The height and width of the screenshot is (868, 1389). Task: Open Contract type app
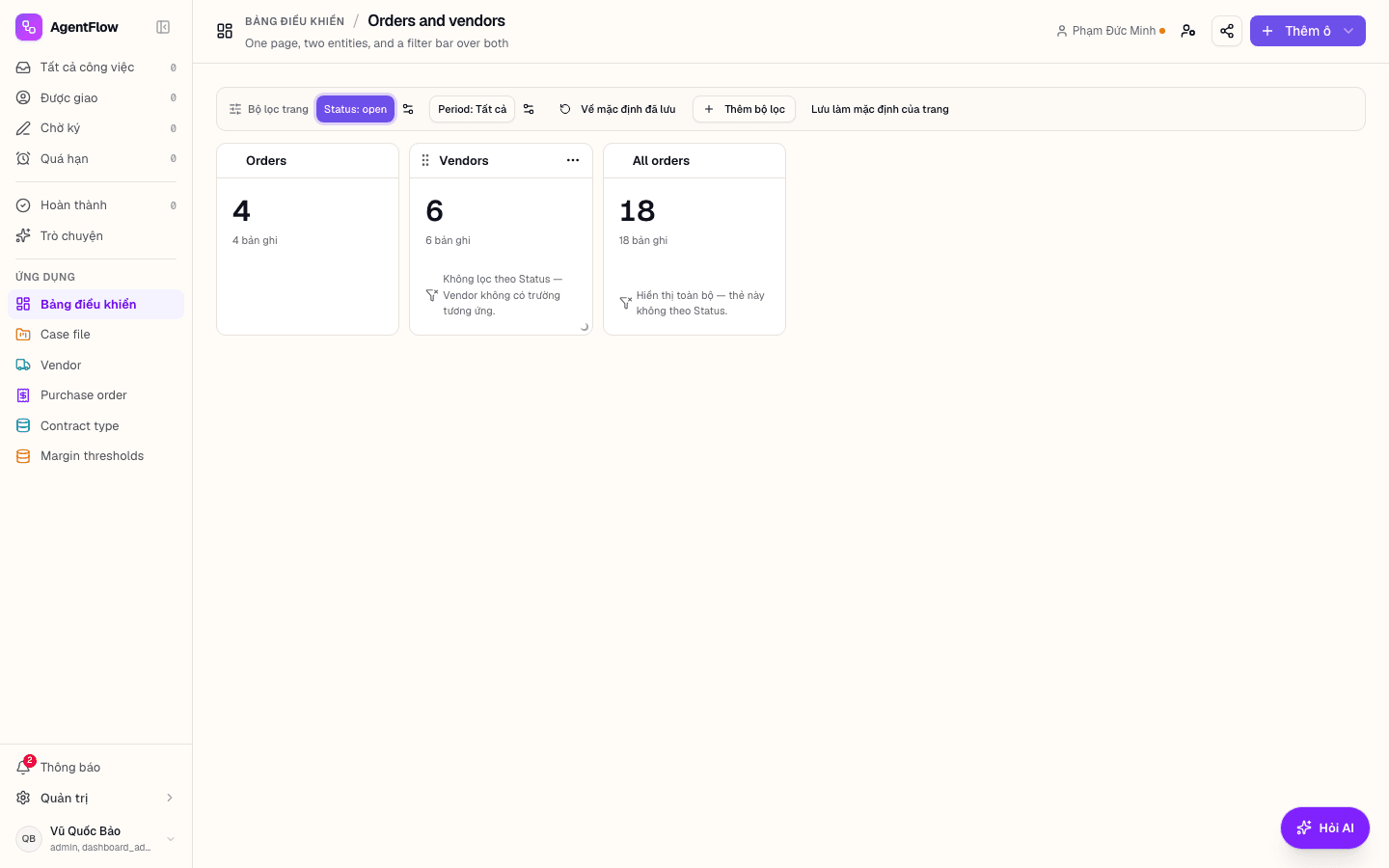(96, 425)
